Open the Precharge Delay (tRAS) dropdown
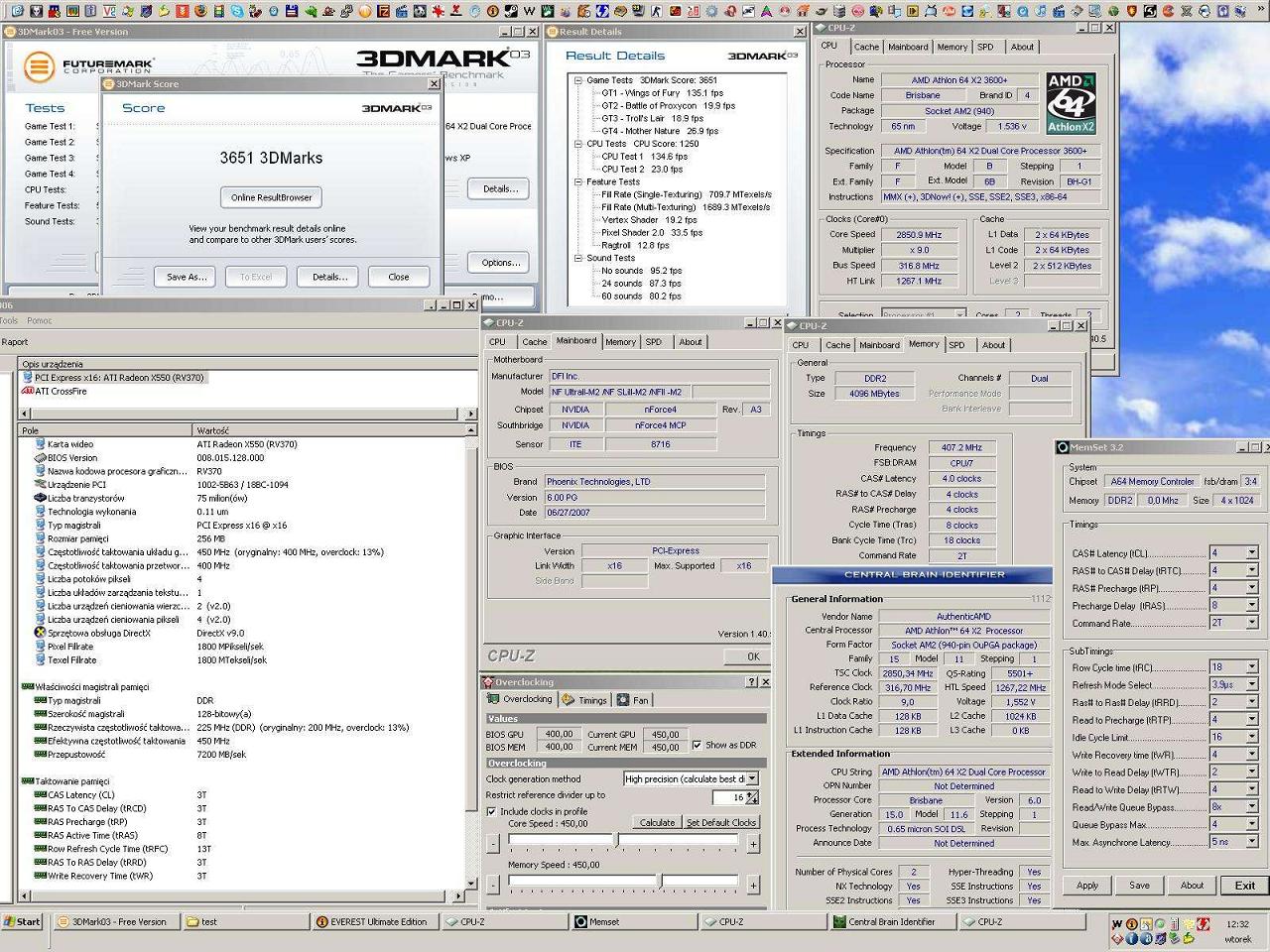 click(x=1252, y=605)
